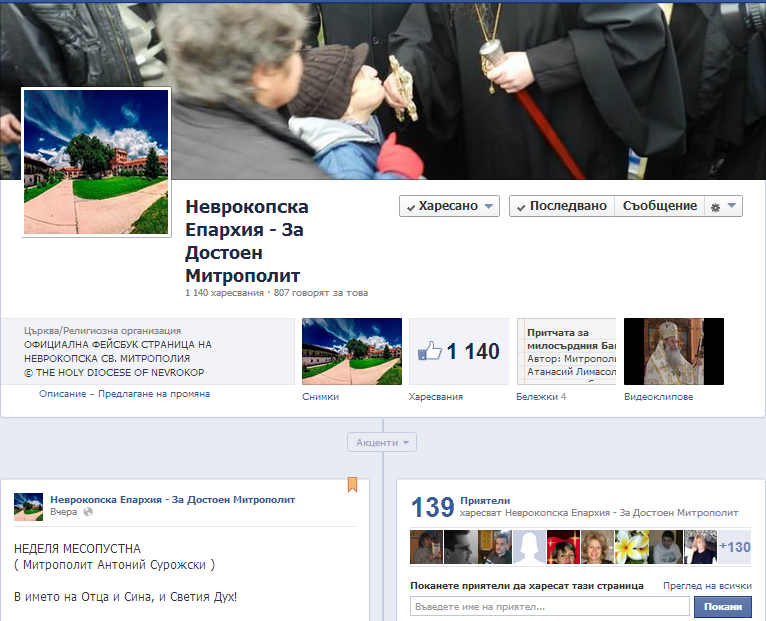Open the Снимки photo thumbnail

[x=352, y=351]
